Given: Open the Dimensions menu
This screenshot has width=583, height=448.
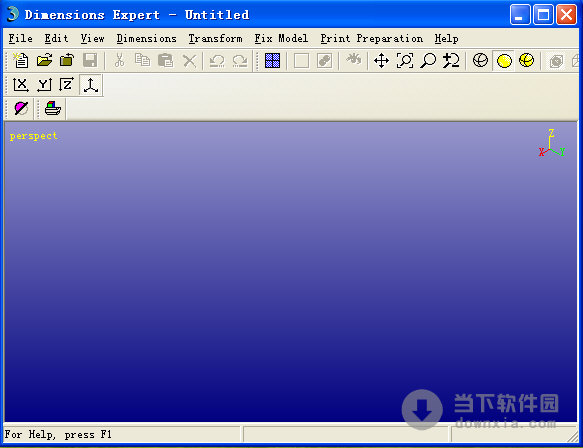Looking at the screenshot, I should (x=146, y=38).
